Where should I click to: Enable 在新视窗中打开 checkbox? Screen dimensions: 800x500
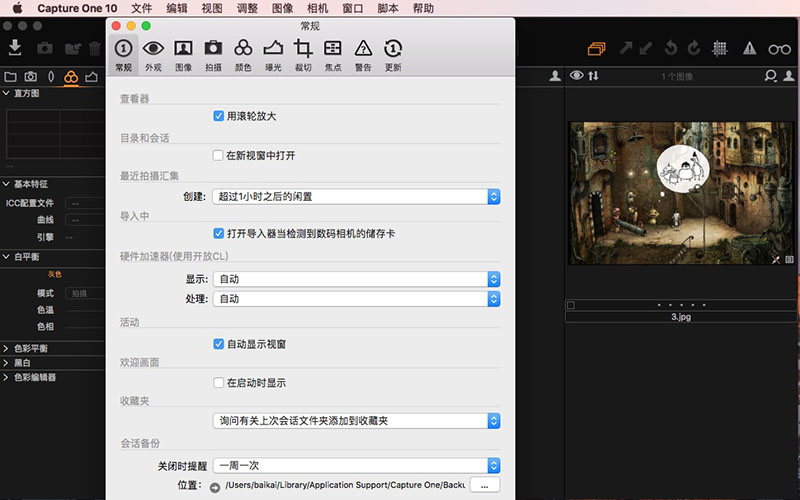[218, 155]
